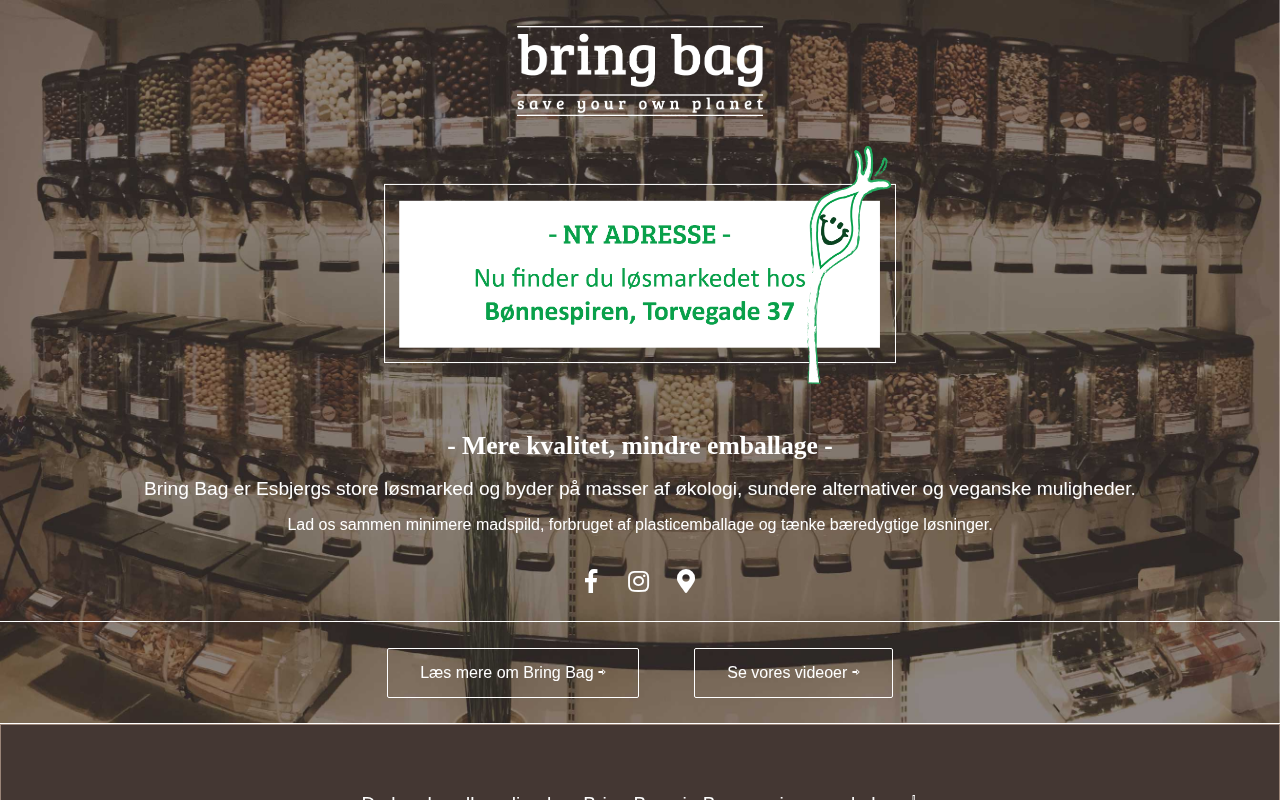Click the green bean sprout mascot
1280x800 pixels.
(845, 265)
